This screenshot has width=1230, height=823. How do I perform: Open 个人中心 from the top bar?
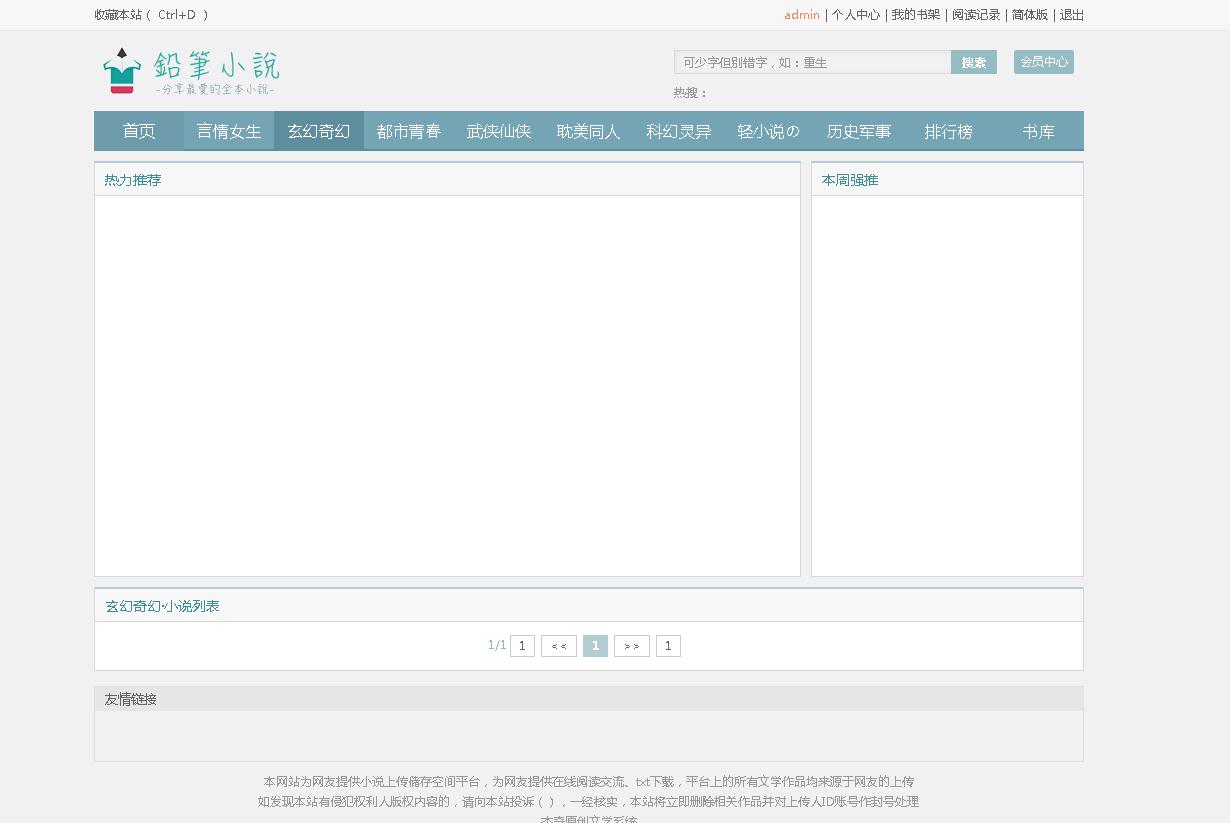click(x=856, y=15)
